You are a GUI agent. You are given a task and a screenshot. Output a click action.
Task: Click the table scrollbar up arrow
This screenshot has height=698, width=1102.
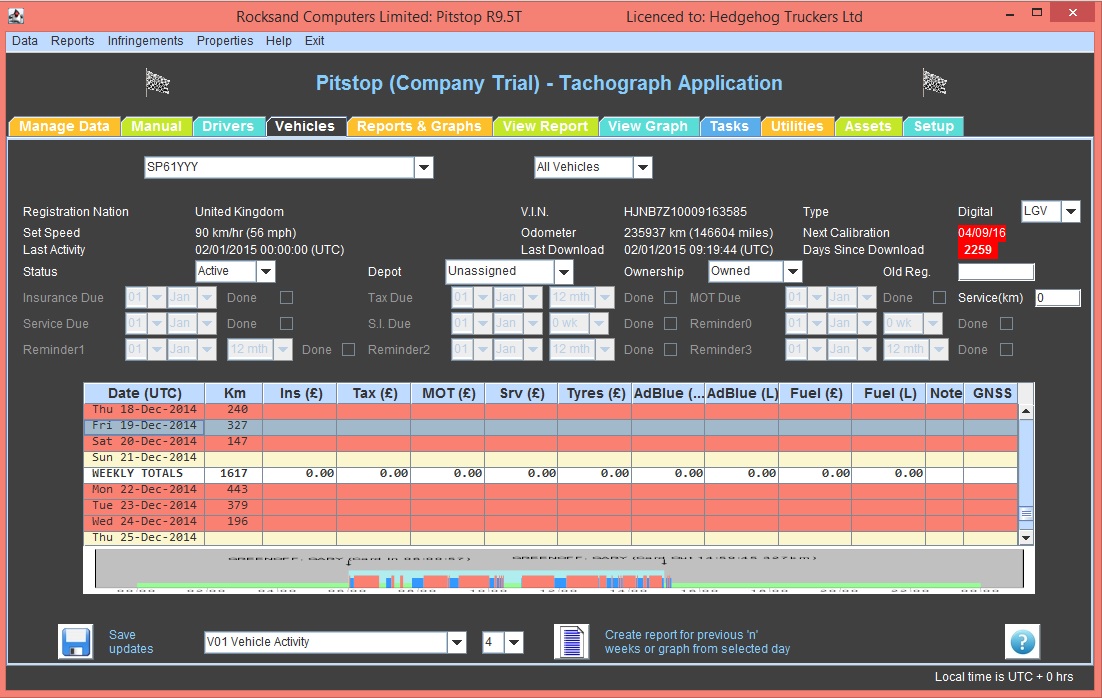click(x=1026, y=411)
